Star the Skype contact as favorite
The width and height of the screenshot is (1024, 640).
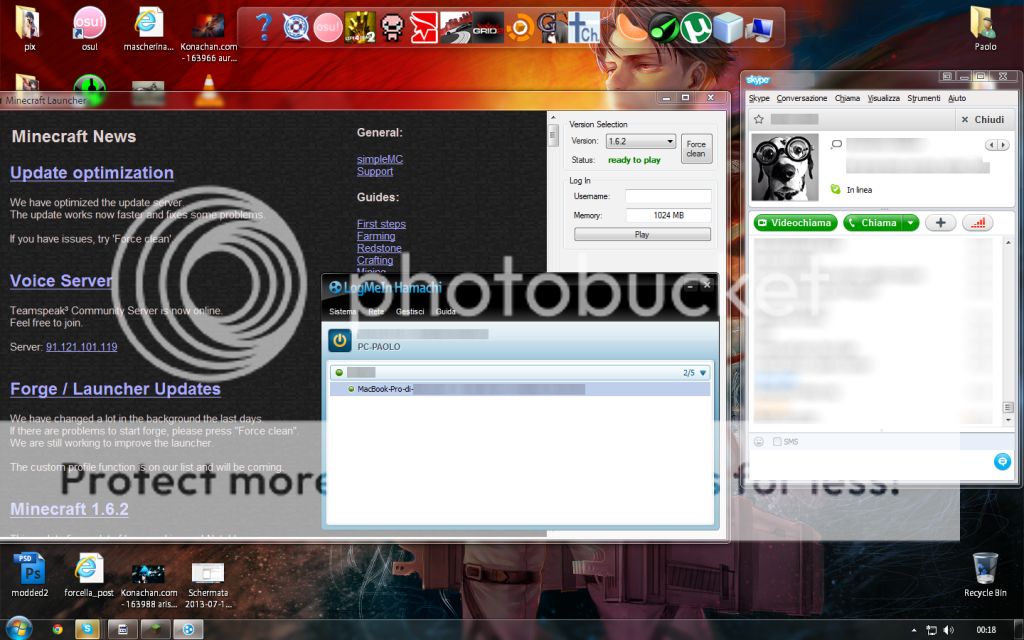click(759, 119)
